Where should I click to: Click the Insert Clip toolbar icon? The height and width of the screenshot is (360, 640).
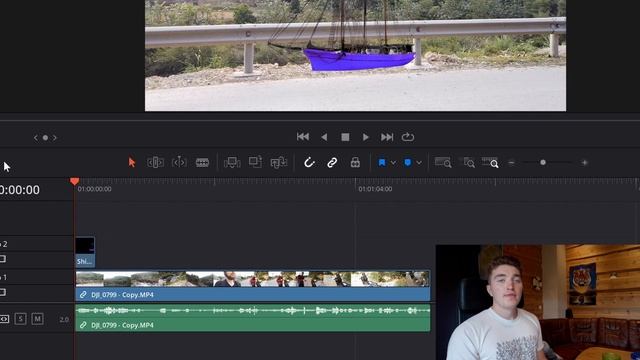coord(232,162)
